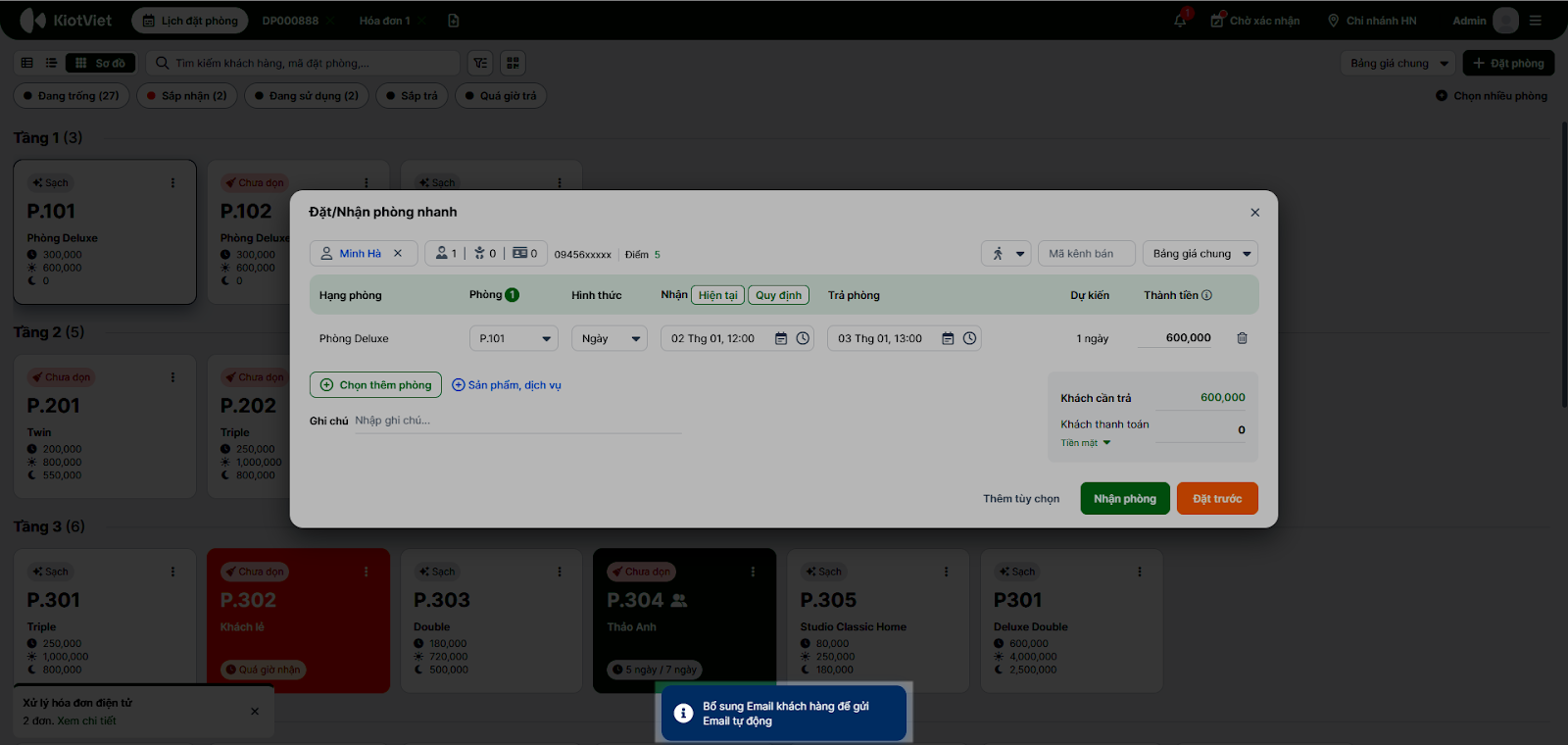Filter by Sắp nhận (2)
The height and width of the screenshot is (745, 1568).
point(187,96)
